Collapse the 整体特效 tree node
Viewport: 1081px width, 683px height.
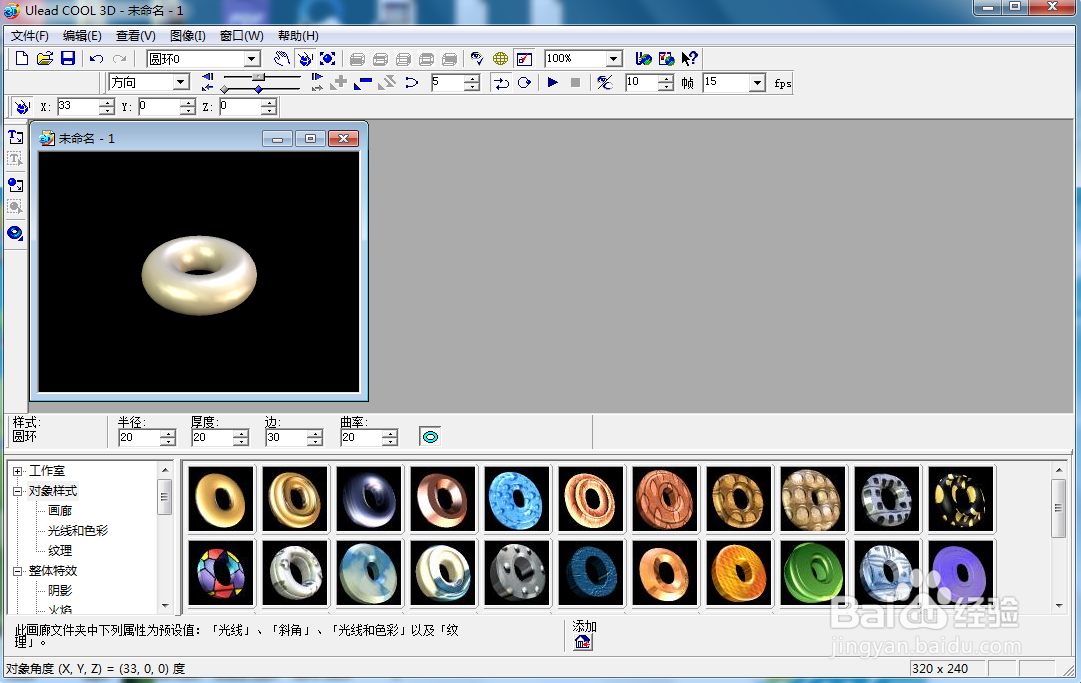(18, 571)
